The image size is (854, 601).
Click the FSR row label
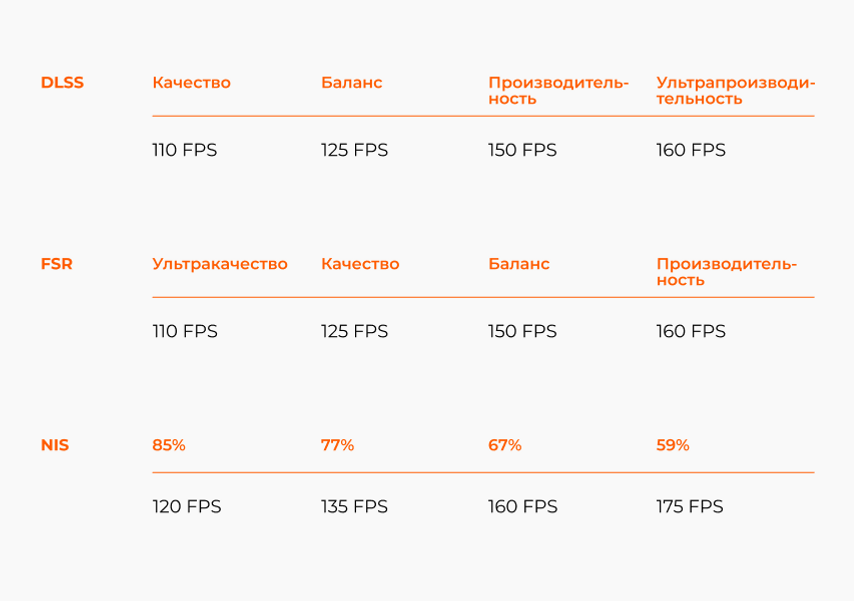57,264
